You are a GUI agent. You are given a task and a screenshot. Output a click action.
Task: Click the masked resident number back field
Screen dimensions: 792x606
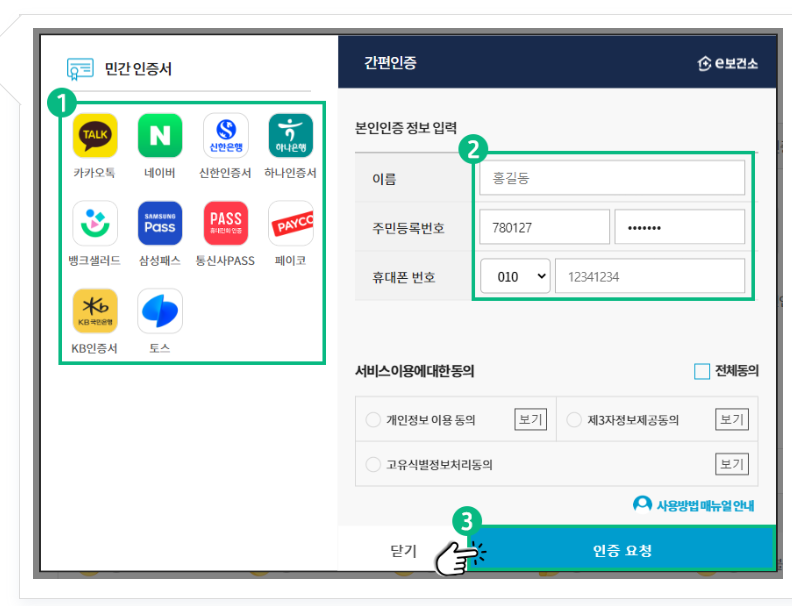(x=679, y=227)
